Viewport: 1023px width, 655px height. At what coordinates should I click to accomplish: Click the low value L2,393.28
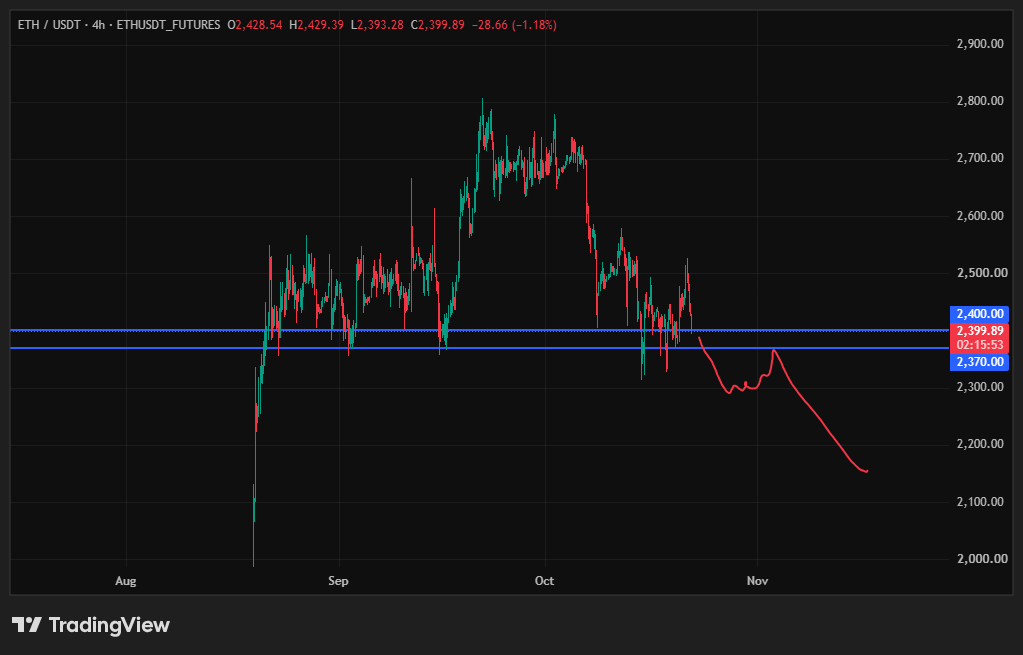pyautogui.click(x=377, y=25)
